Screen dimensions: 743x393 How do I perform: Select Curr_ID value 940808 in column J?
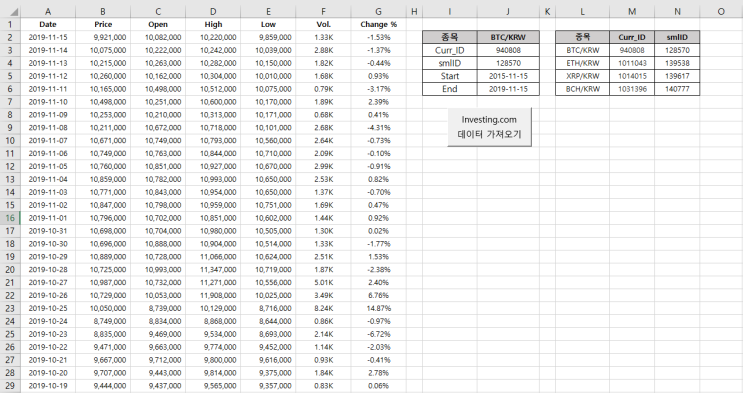[508, 50]
